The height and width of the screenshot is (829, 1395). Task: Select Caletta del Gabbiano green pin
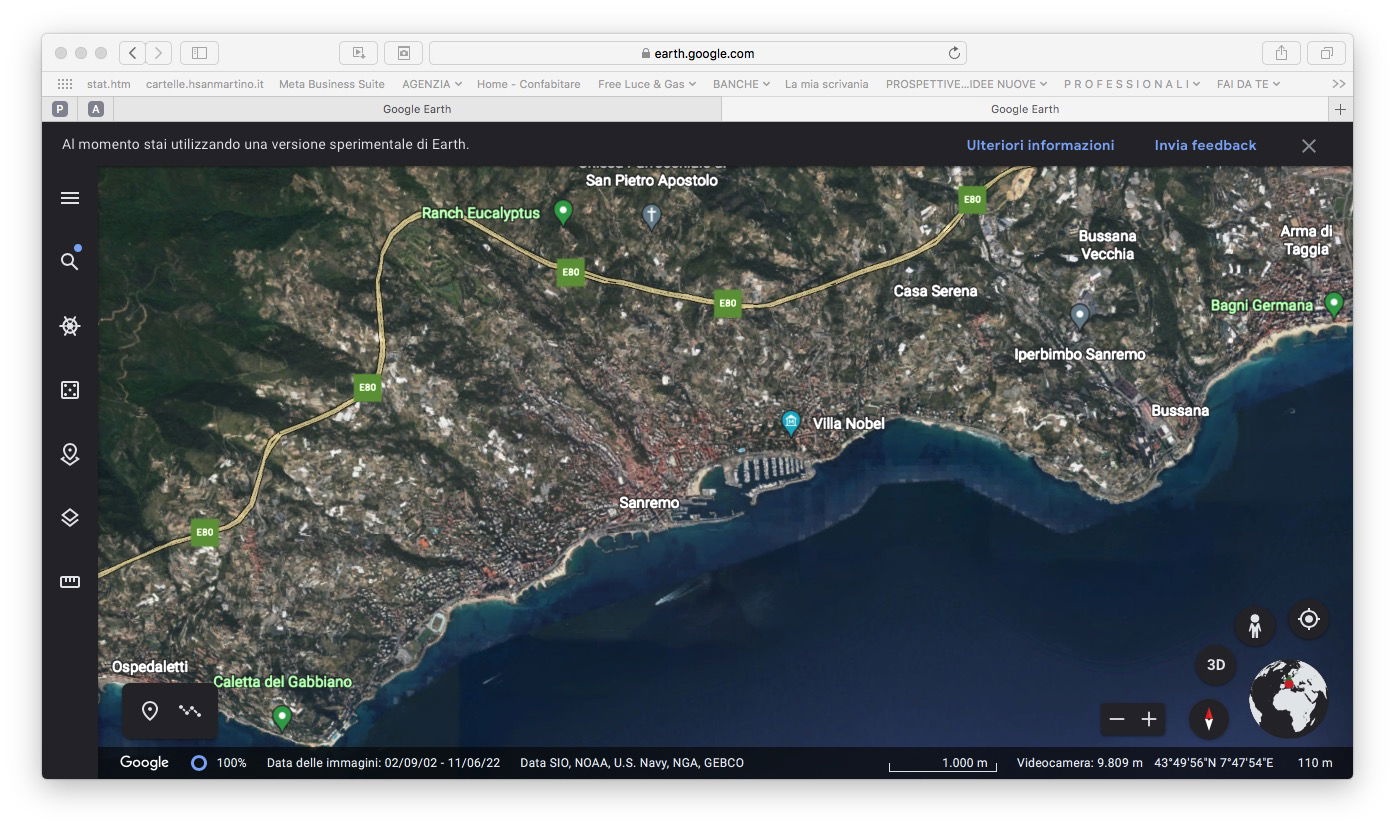pyautogui.click(x=282, y=718)
